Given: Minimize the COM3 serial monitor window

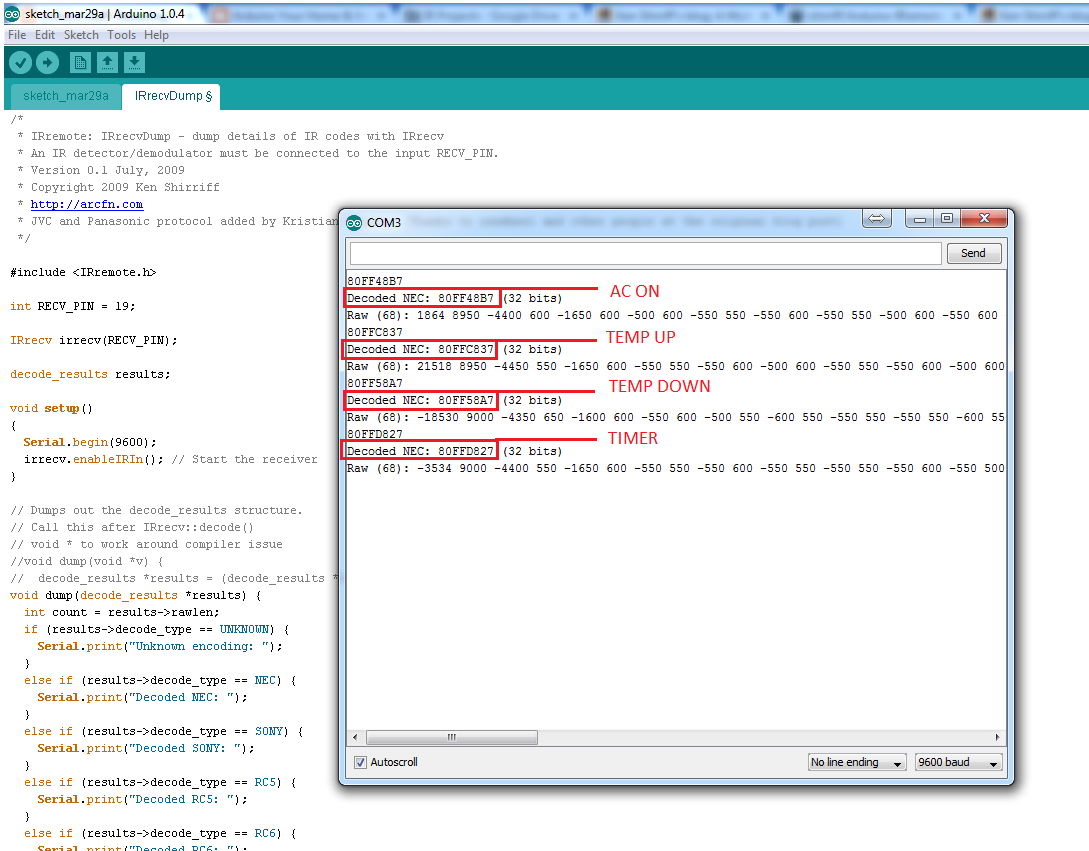Looking at the screenshot, I should (920, 219).
